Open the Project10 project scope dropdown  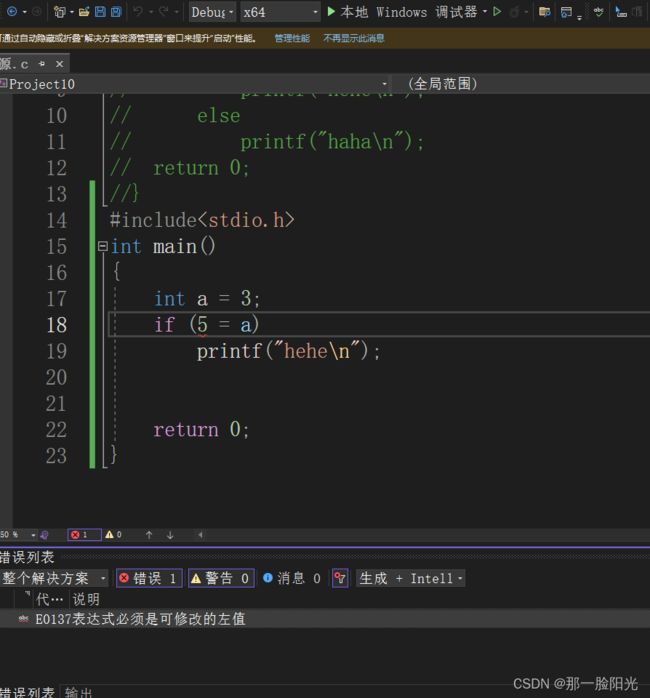(194, 84)
